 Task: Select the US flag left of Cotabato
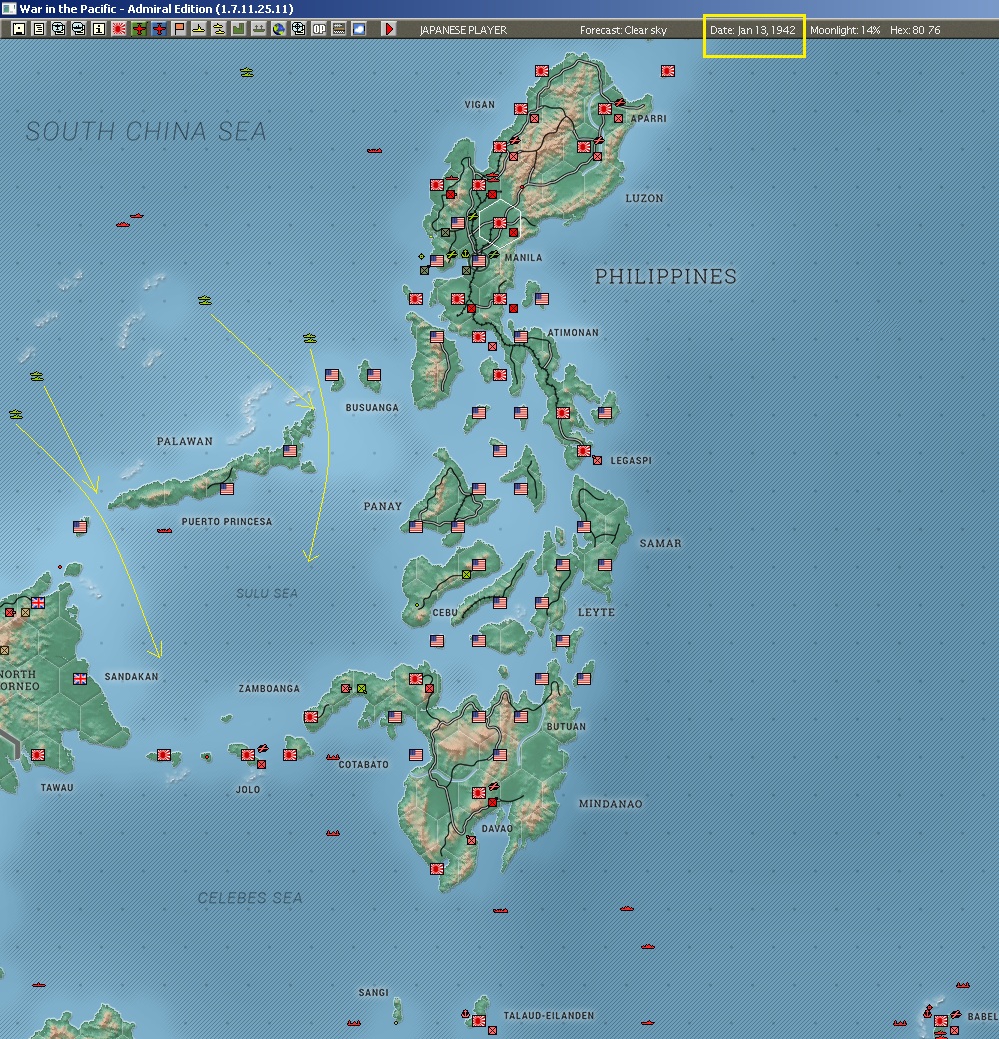click(x=416, y=755)
